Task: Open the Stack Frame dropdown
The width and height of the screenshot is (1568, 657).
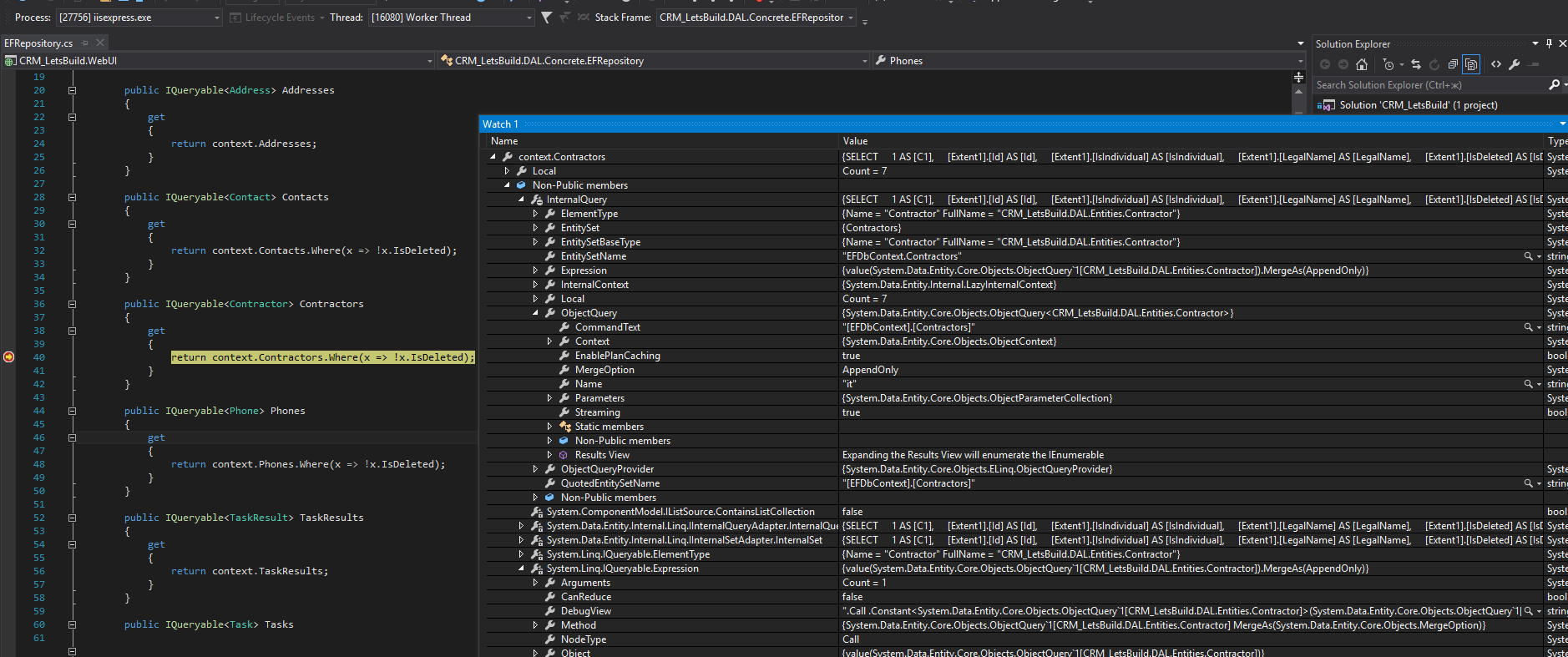Action: click(x=851, y=18)
